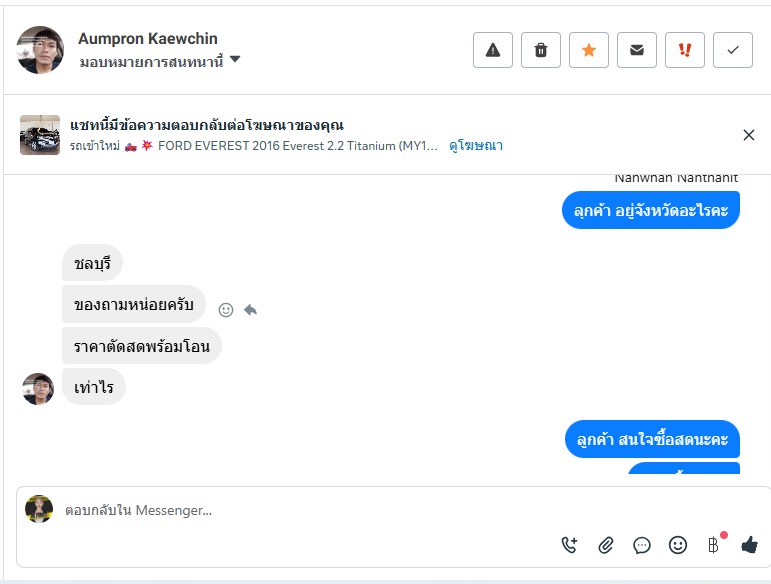Mark conversation done with checkmark

[733, 50]
